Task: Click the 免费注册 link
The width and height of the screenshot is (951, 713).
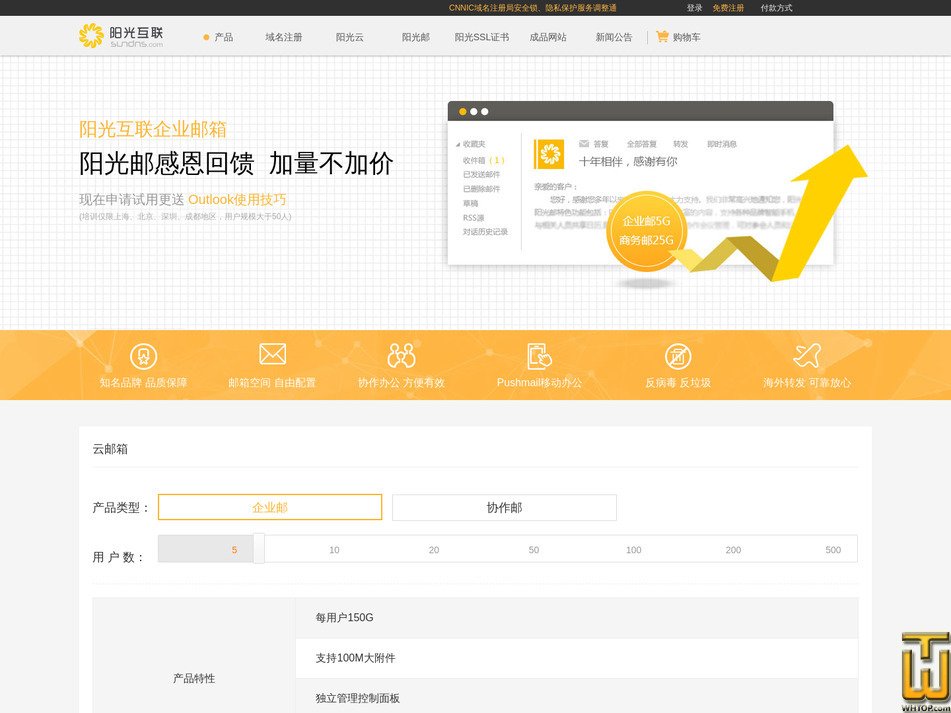Action: [x=728, y=8]
